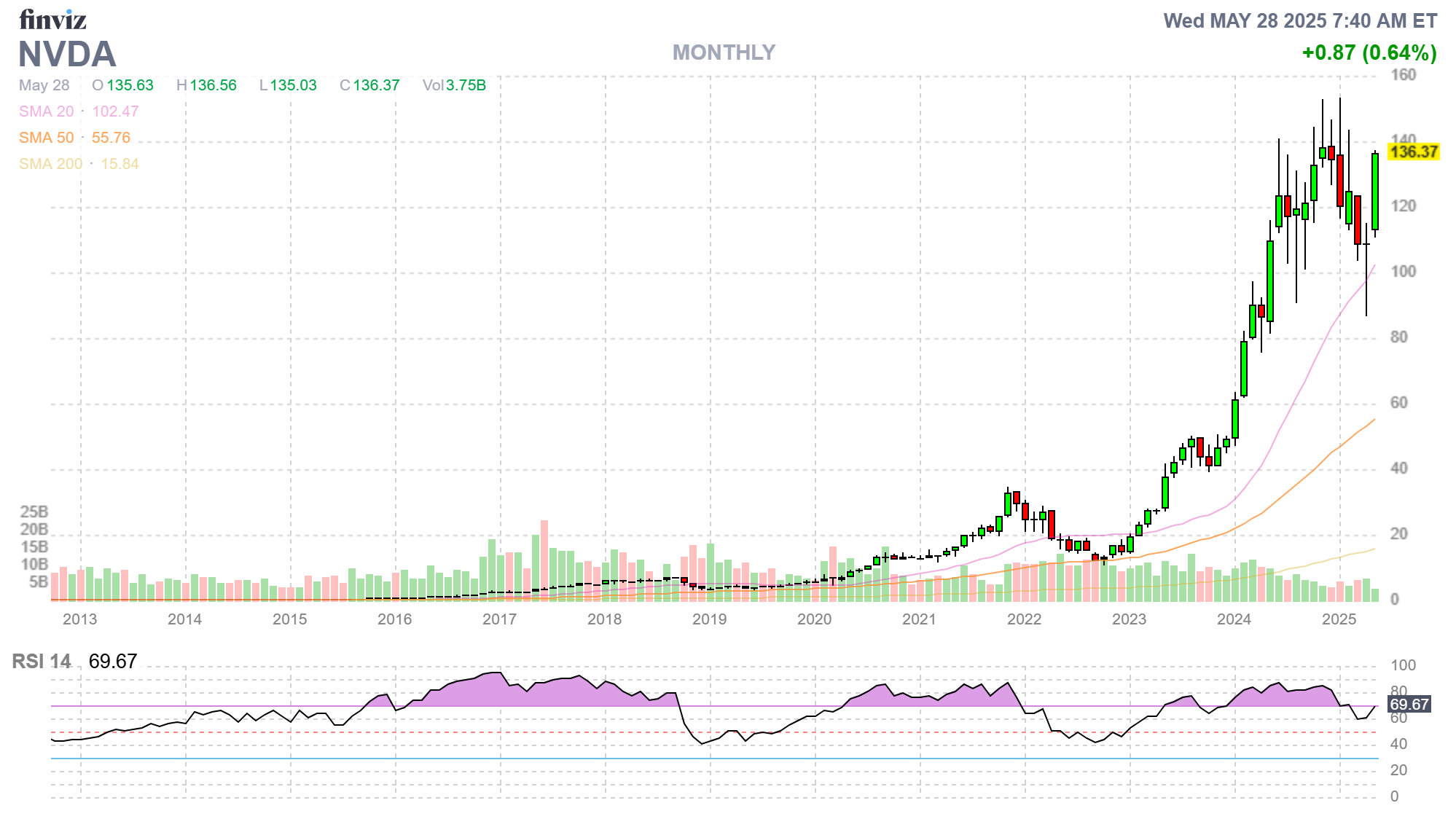Select the NVDA ticker symbol
The height and width of the screenshot is (819, 1456).
[66, 54]
